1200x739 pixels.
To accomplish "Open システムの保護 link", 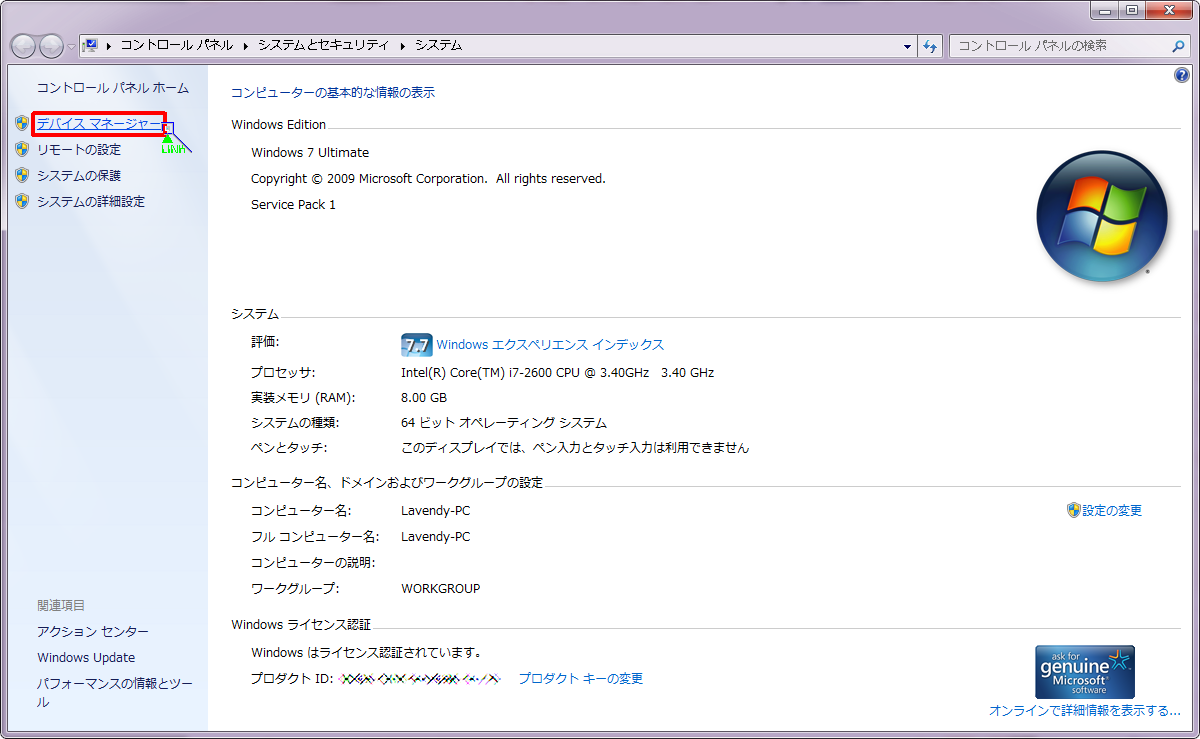I will (79, 175).
